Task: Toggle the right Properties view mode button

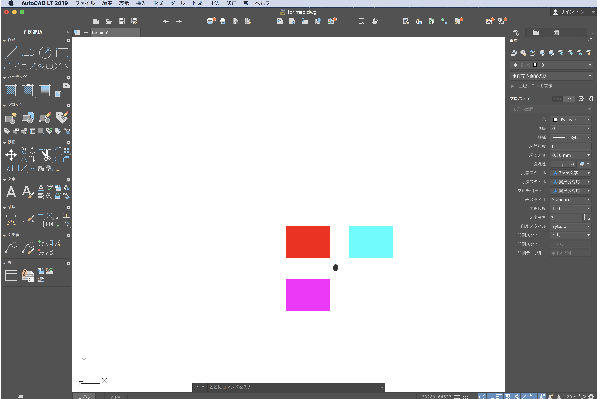Action: pos(570,99)
